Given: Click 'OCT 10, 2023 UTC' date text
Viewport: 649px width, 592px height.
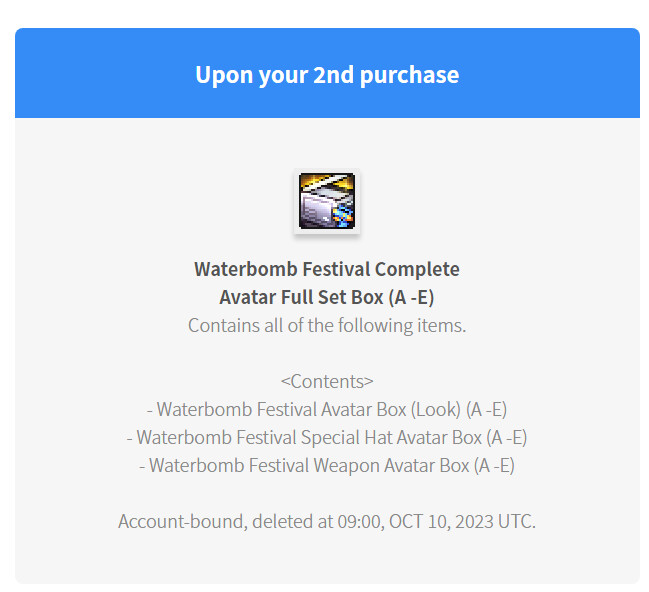Looking at the screenshot, I should [x=462, y=522].
